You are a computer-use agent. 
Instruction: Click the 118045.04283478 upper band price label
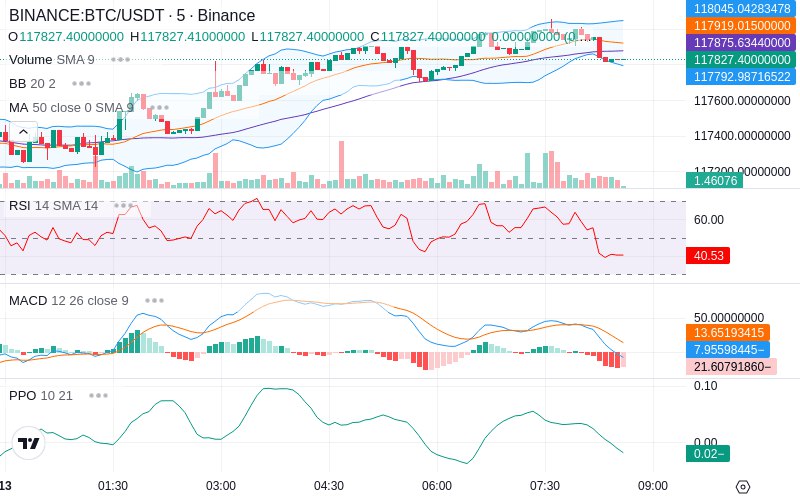tap(741, 9)
